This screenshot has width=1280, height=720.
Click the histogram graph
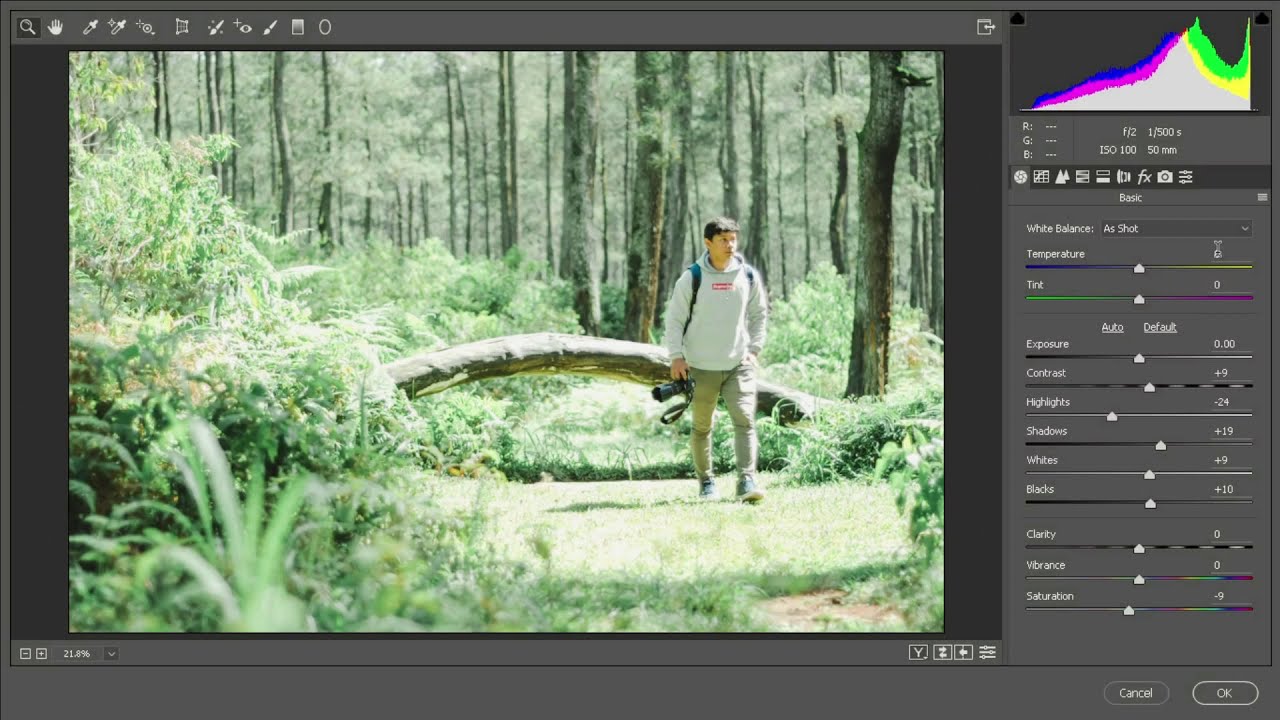click(1140, 62)
